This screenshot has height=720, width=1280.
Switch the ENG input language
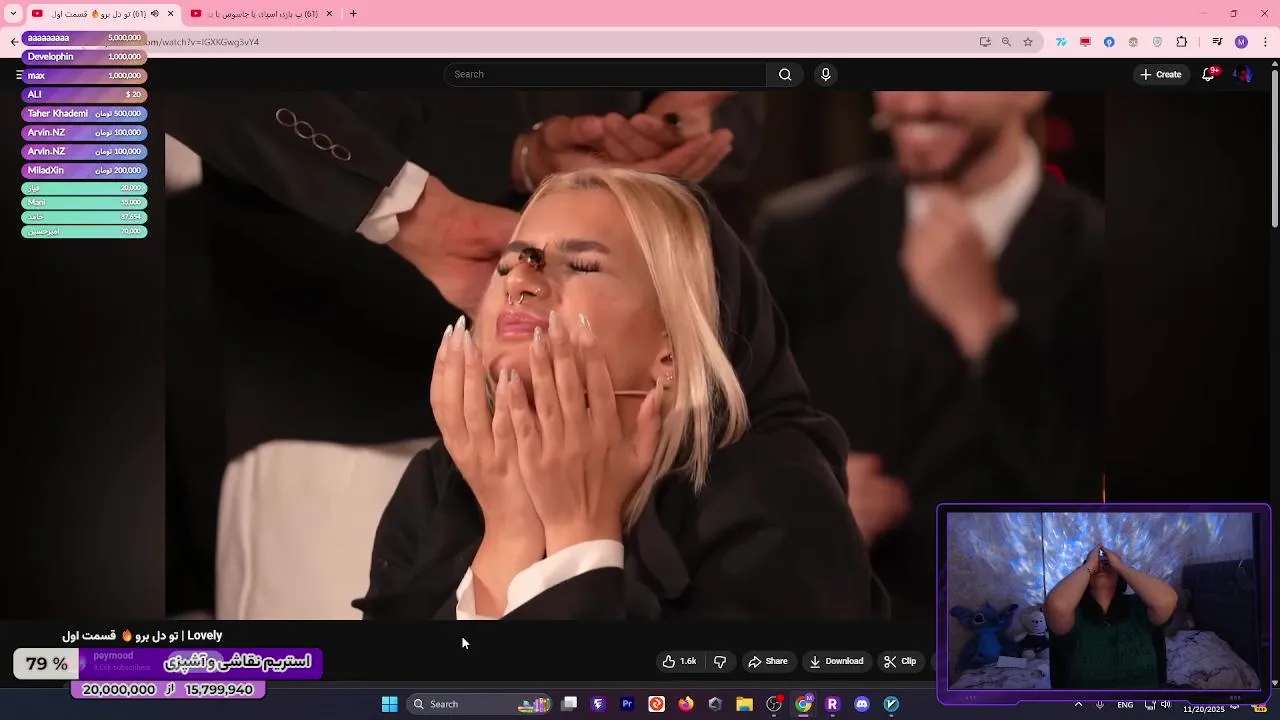click(x=1125, y=704)
